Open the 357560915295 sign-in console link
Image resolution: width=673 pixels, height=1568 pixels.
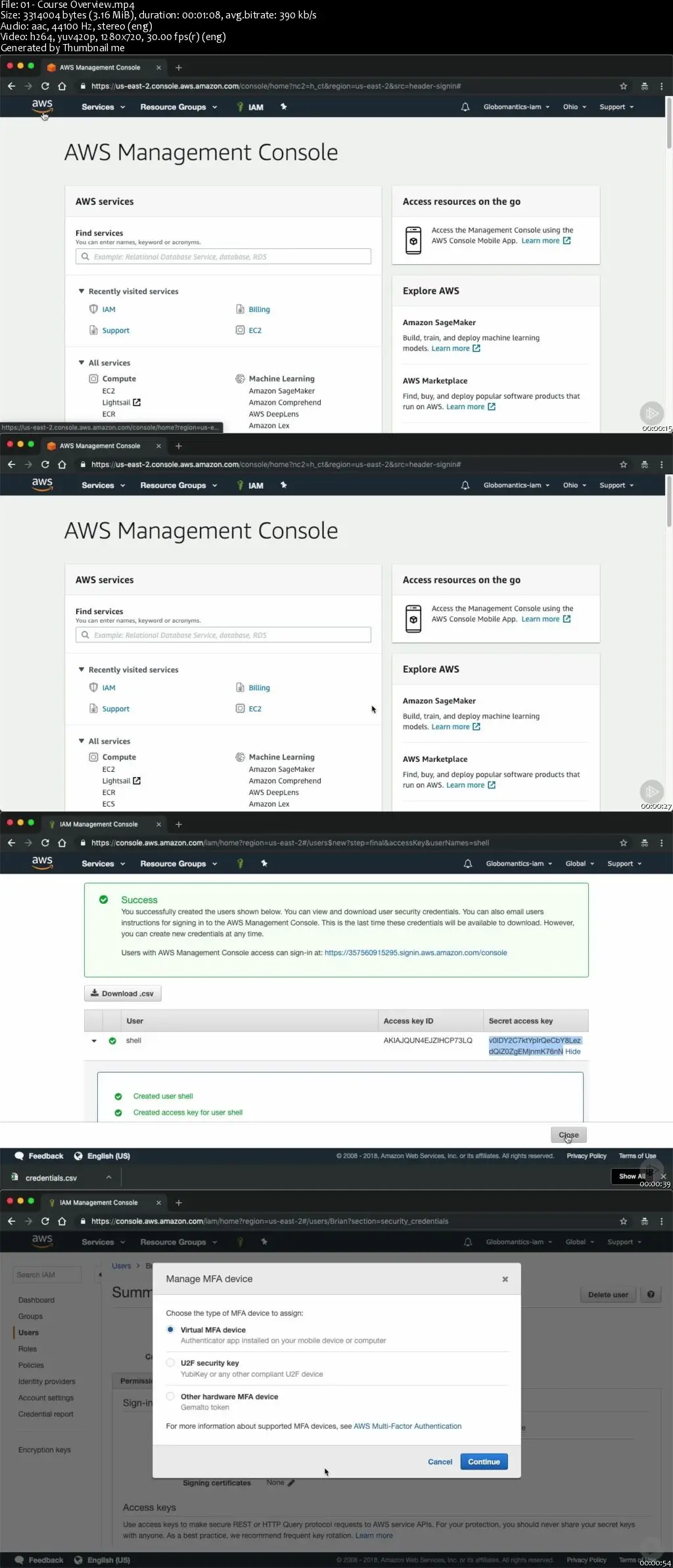click(415, 952)
